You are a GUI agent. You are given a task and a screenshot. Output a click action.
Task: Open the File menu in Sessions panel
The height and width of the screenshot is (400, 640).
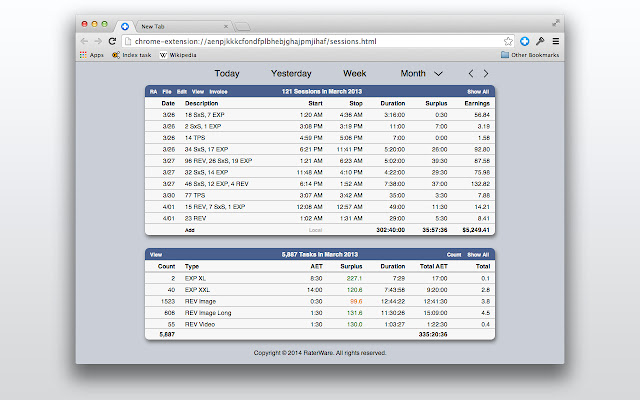(x=167, y=92)
